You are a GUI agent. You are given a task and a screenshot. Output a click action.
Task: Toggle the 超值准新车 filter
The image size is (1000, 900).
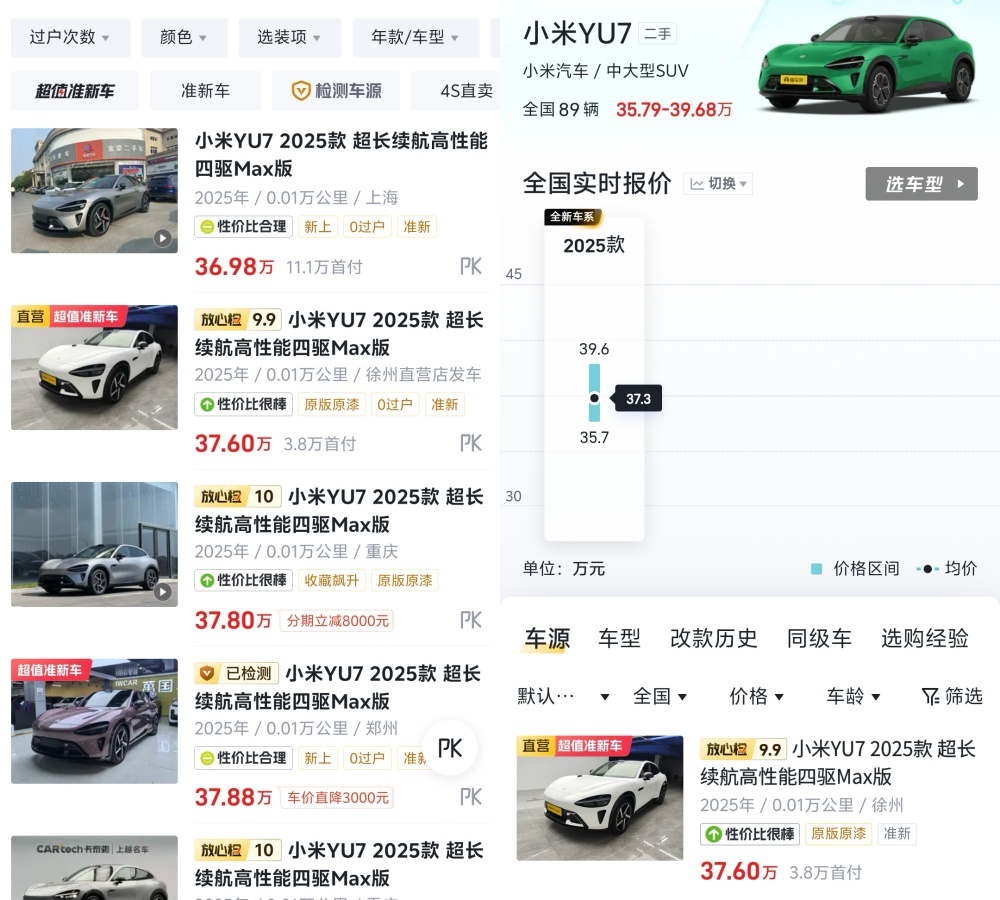click(x=74, y=91)
